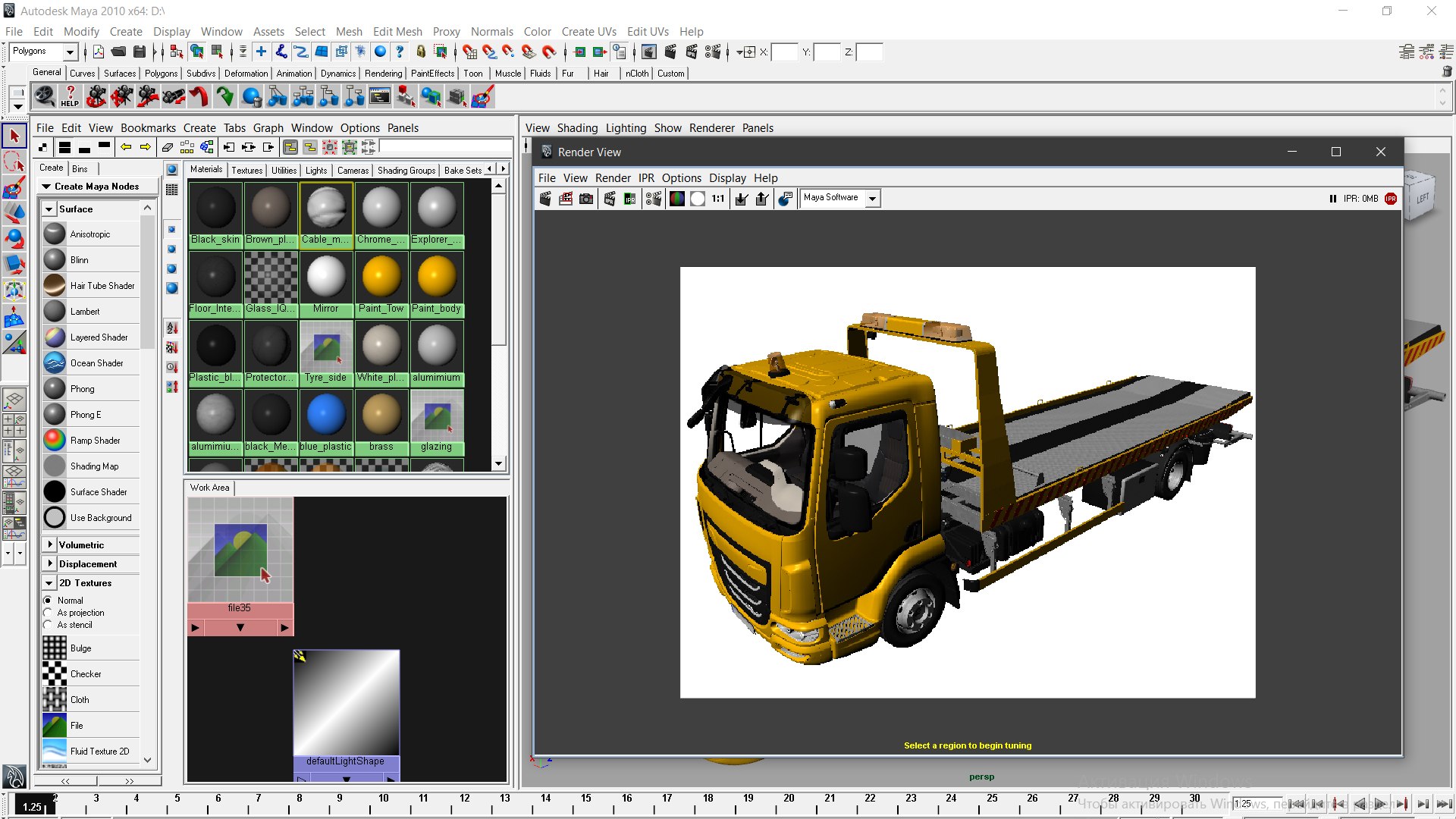Open the IPR menu in Render View
Image resolution: width=1456 pixels, height=819 pixels.
tap(646, 178)
